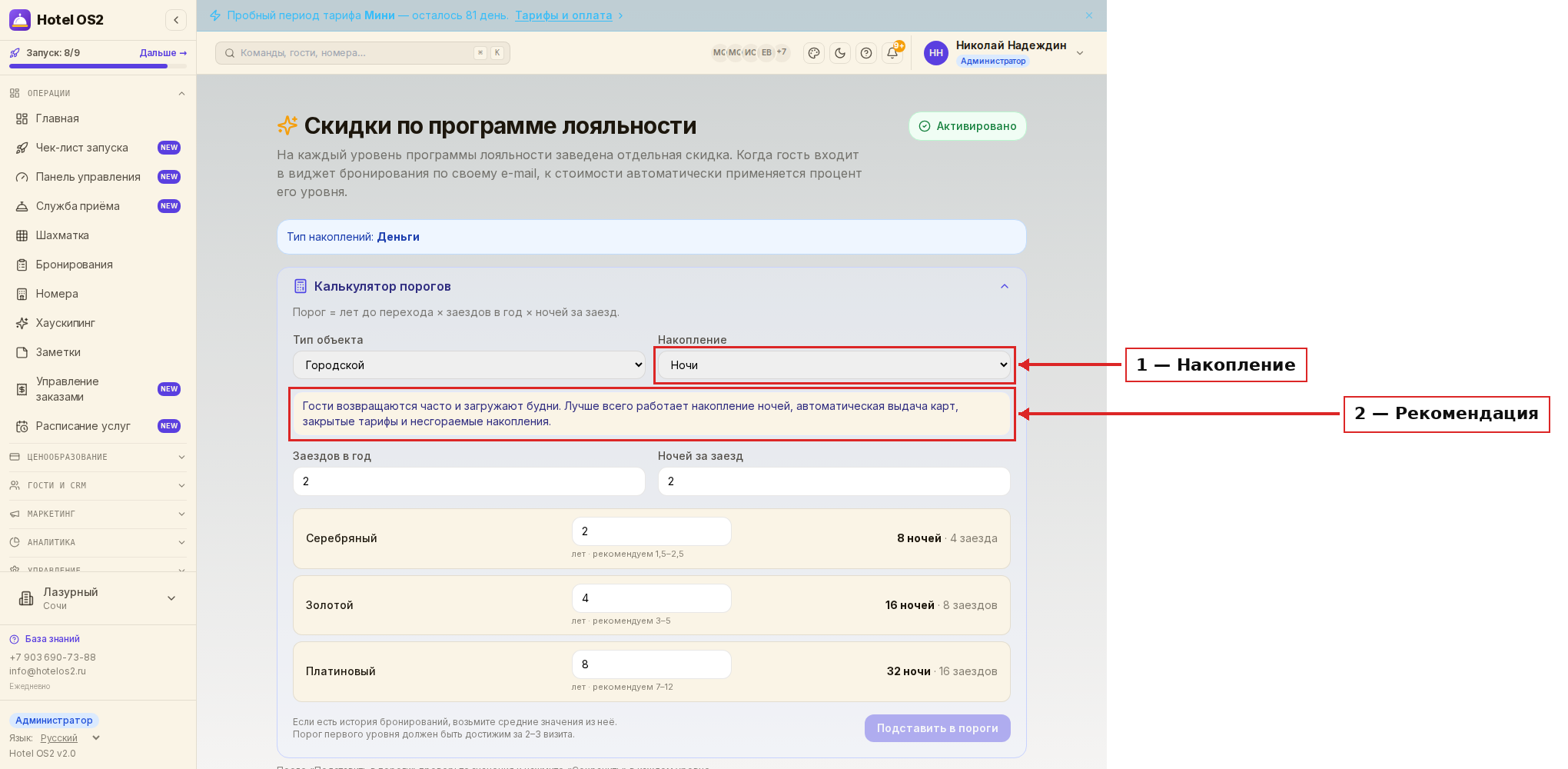Screen dimensions: 1568x769
Task: Click the launch progress bar
Action: (98, 66)
